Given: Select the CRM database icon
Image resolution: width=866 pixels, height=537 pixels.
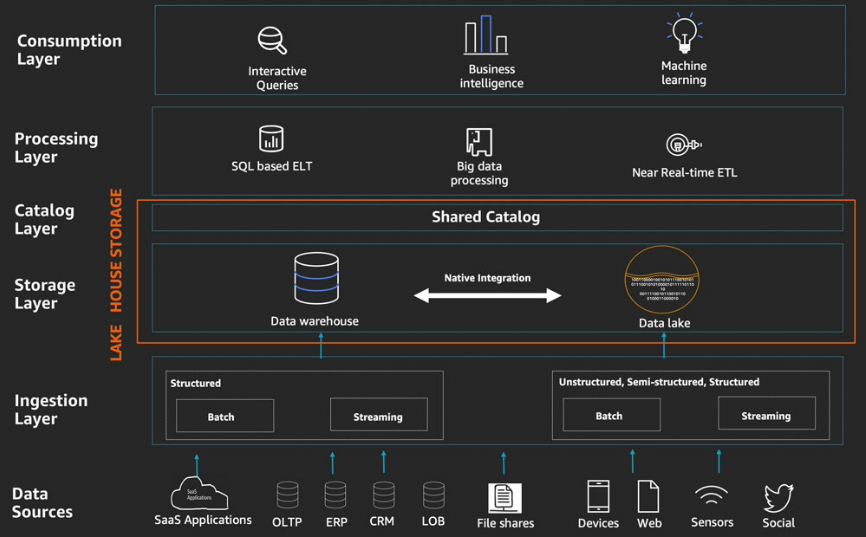Looking at the screenshot, I should point(383,495).
